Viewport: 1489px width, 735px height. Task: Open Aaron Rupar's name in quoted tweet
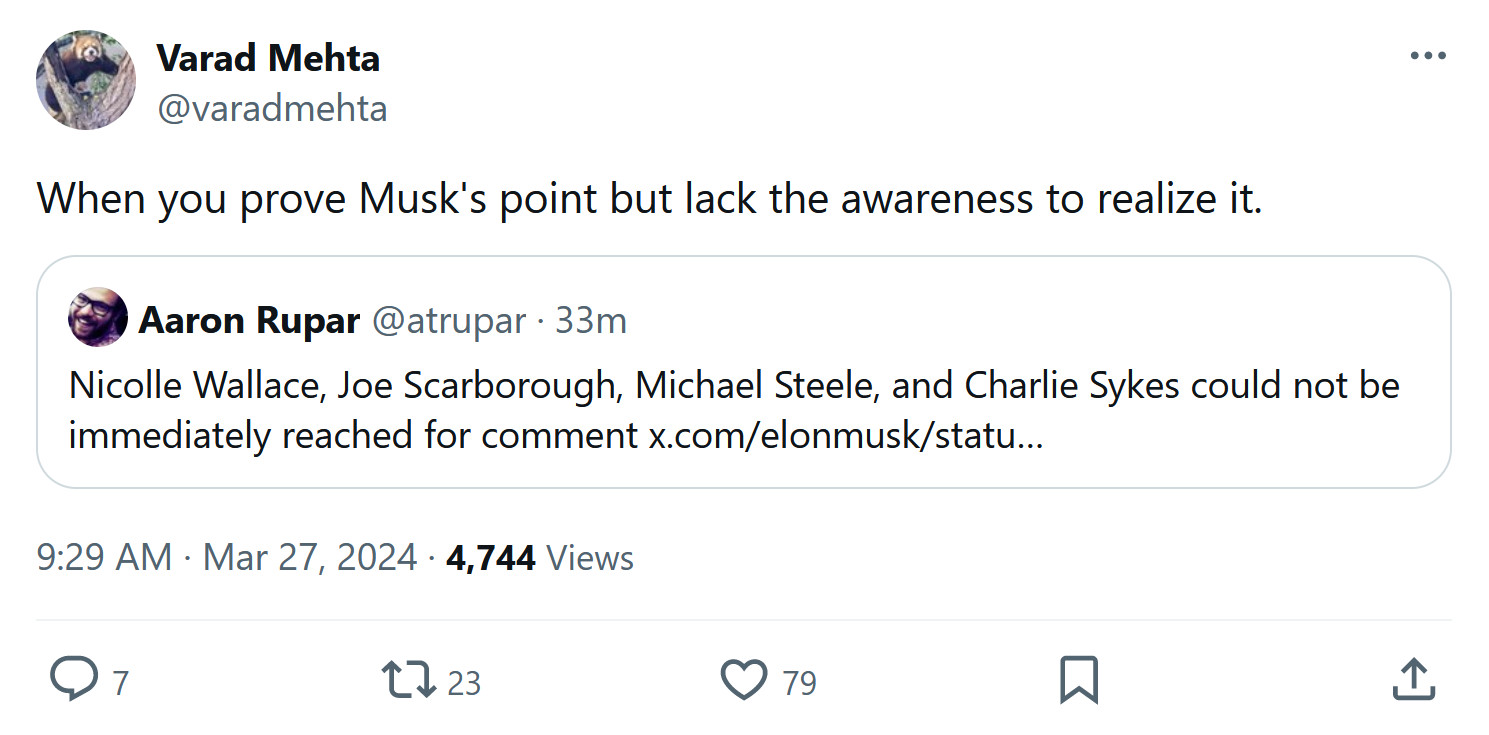tap(249, 320)
